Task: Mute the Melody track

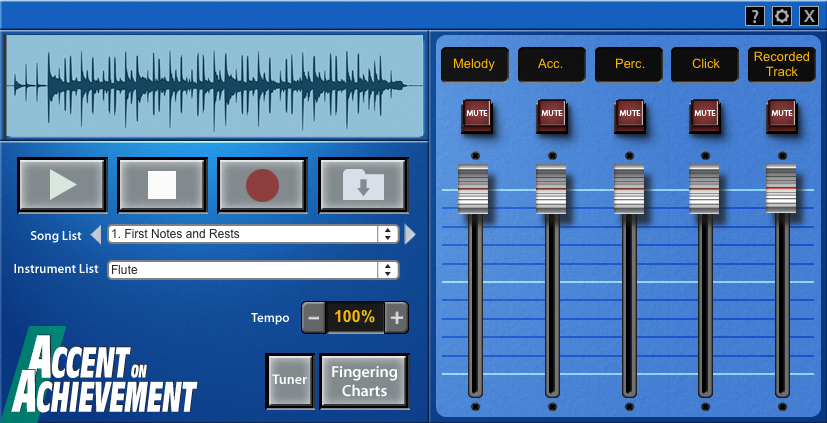Action: coord(476,115)
